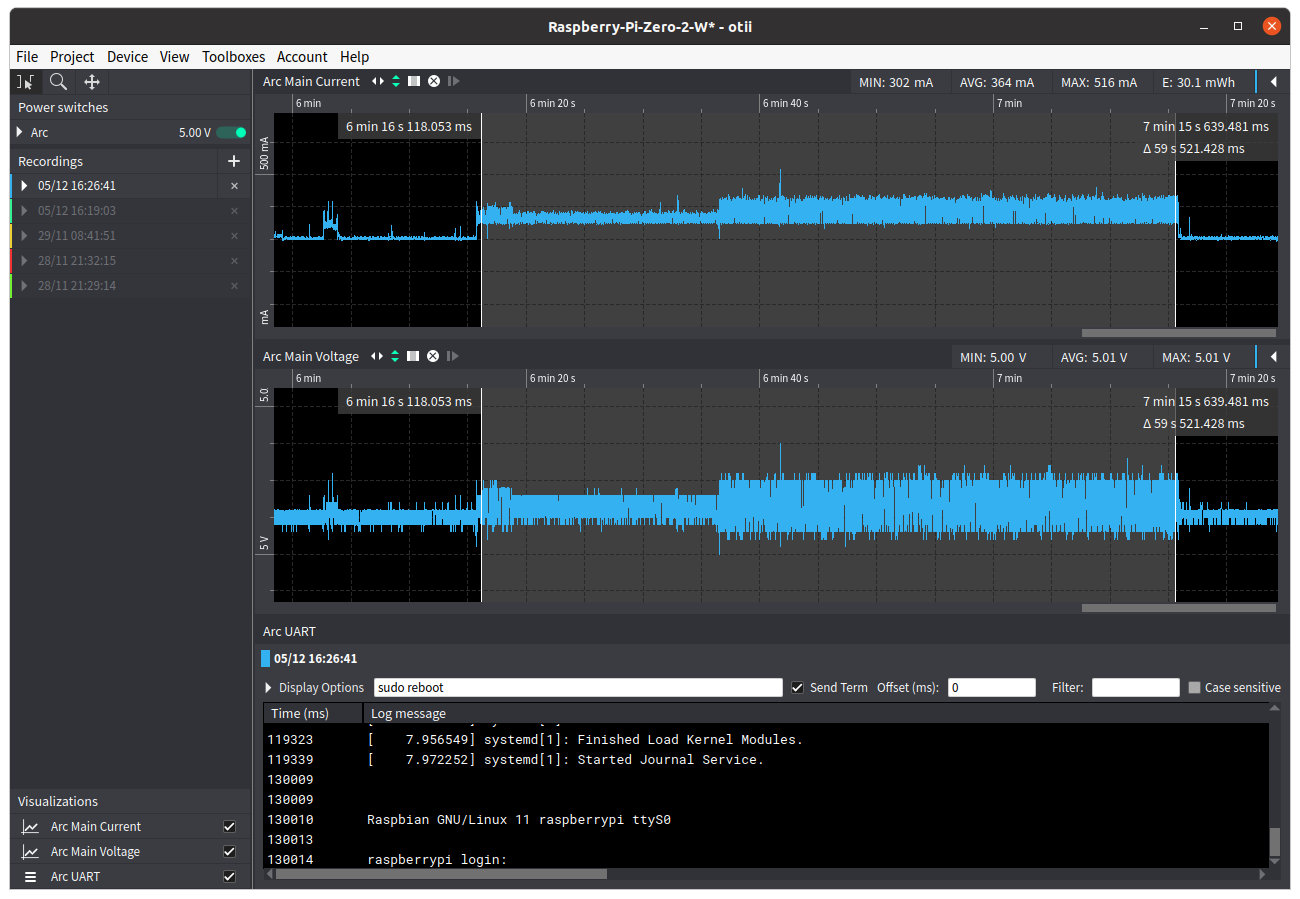Click the UART log horizontal scrollbar
The height and width of the screenshot is (899, 1300).
pos(441,874)
